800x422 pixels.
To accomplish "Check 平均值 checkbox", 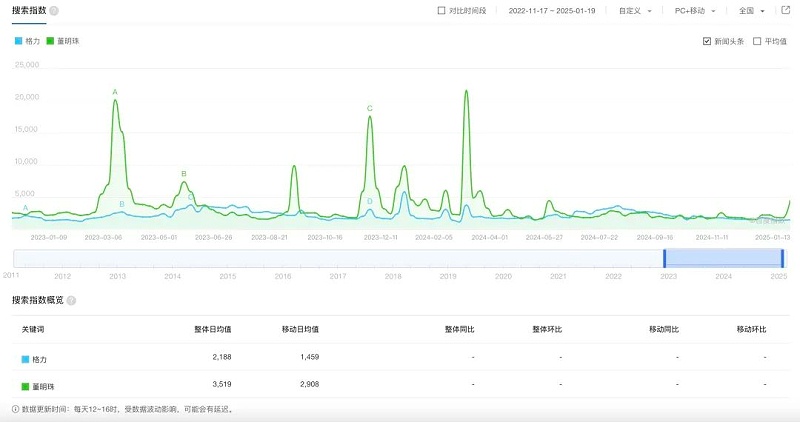I will click(x=757, y=41).
